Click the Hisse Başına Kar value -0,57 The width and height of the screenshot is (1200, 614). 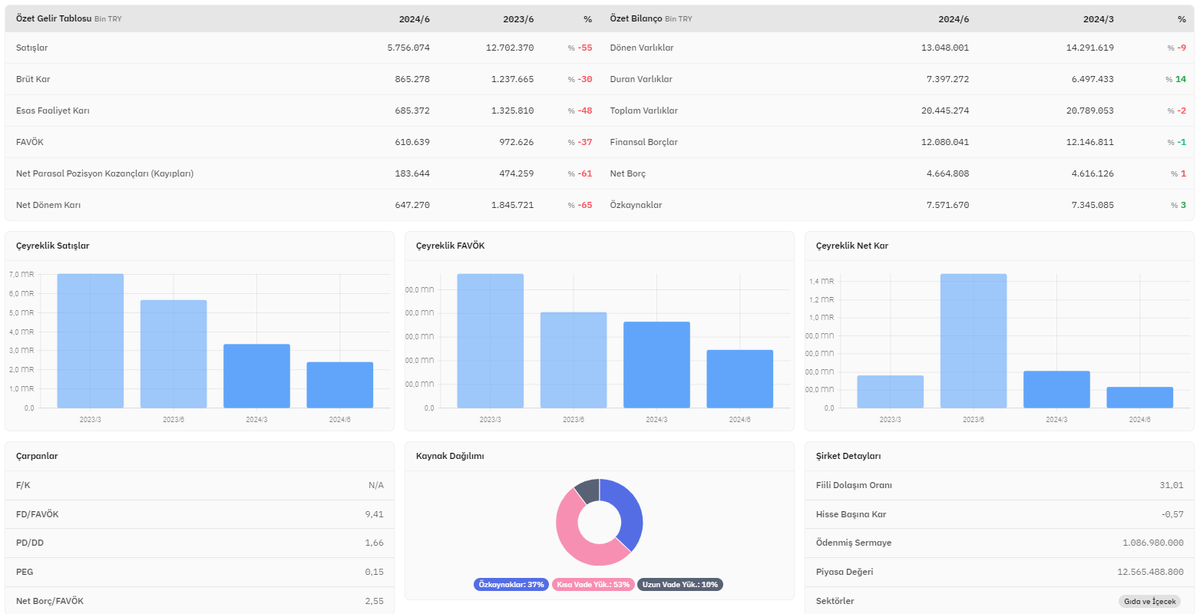click(x=1173, y=514)
